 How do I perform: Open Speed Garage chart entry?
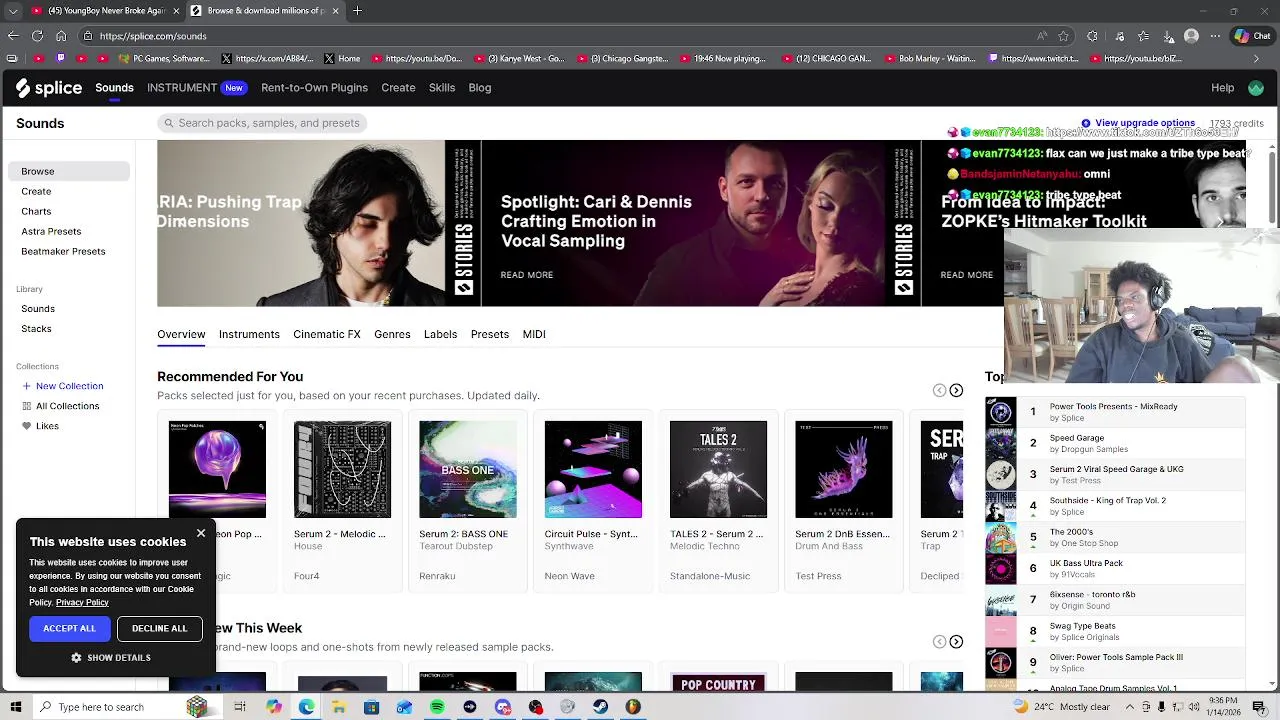[1115, 443]
